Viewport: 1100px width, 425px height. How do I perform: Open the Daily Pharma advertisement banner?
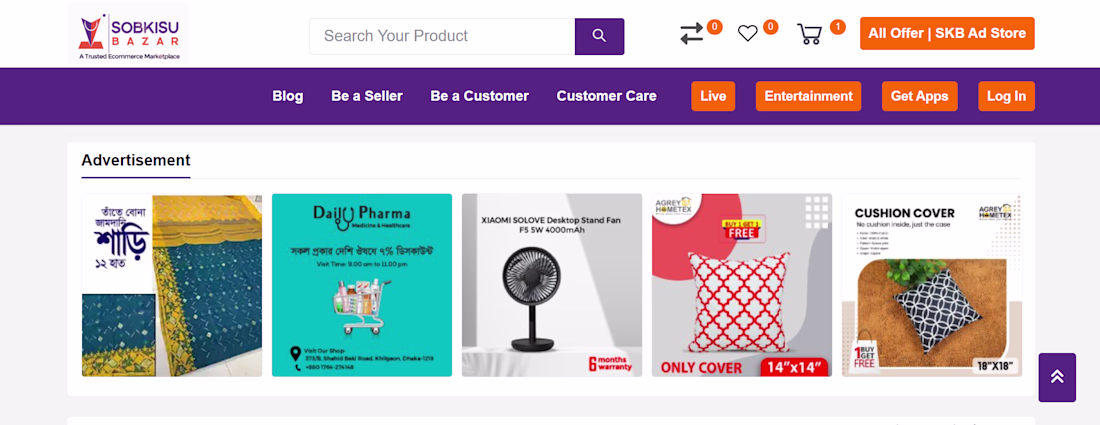pos(362,285)
